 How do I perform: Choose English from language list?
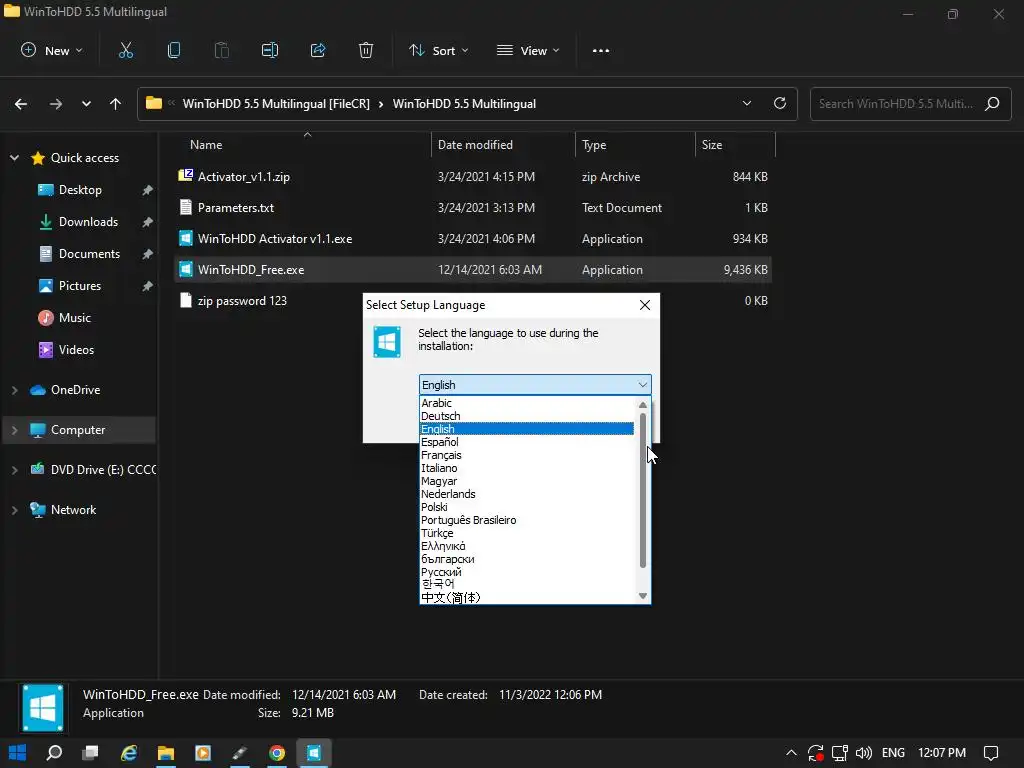[526, 429]
